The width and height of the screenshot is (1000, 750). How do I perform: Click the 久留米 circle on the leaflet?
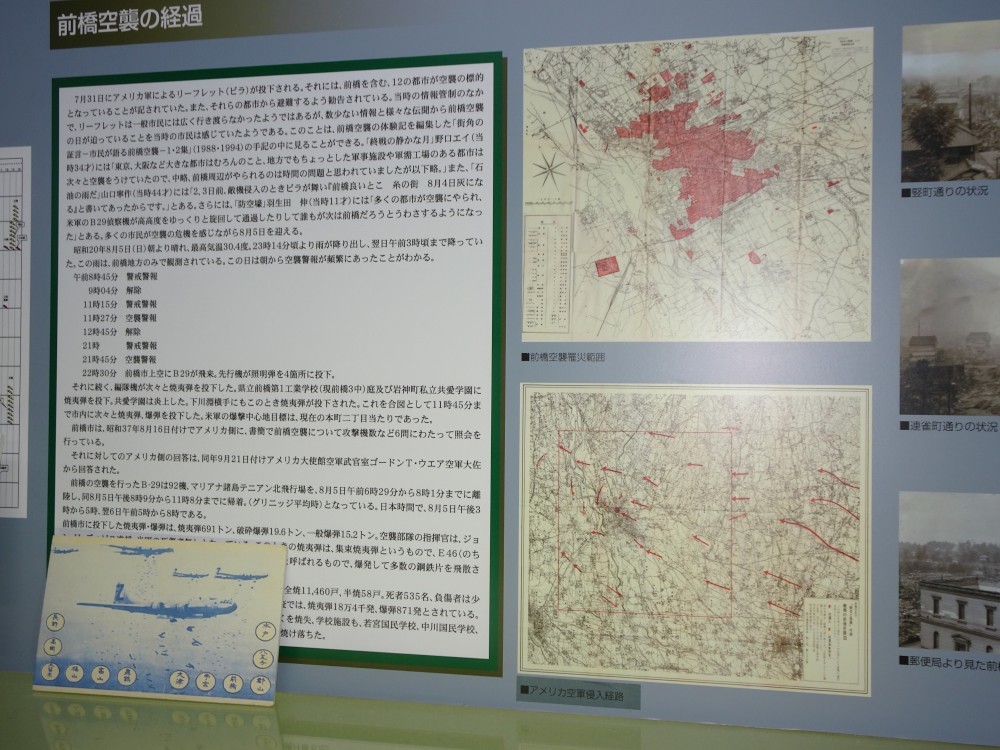(x=50, y=672)
